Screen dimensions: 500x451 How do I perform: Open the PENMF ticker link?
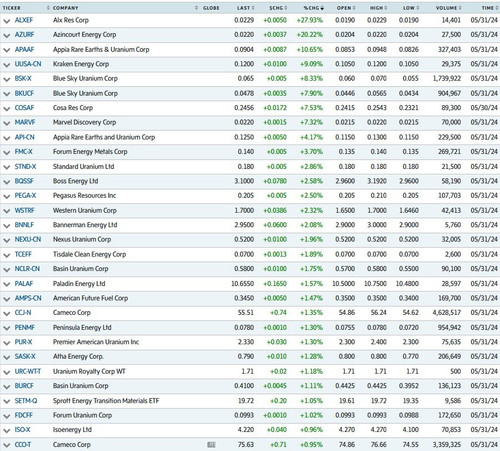tap(24, 327)
